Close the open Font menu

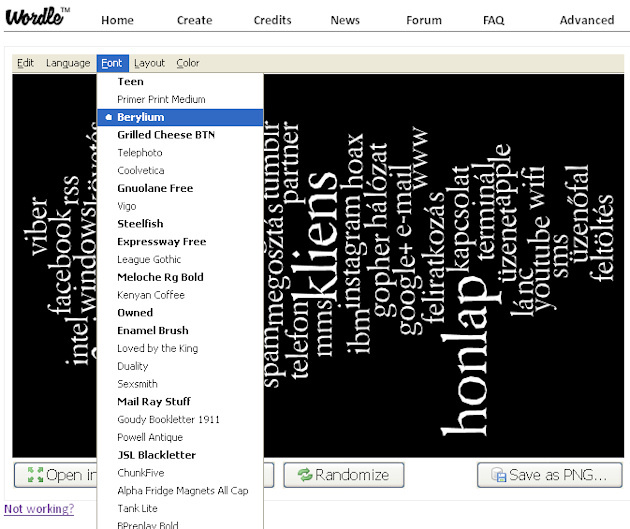tap(112, 63)
